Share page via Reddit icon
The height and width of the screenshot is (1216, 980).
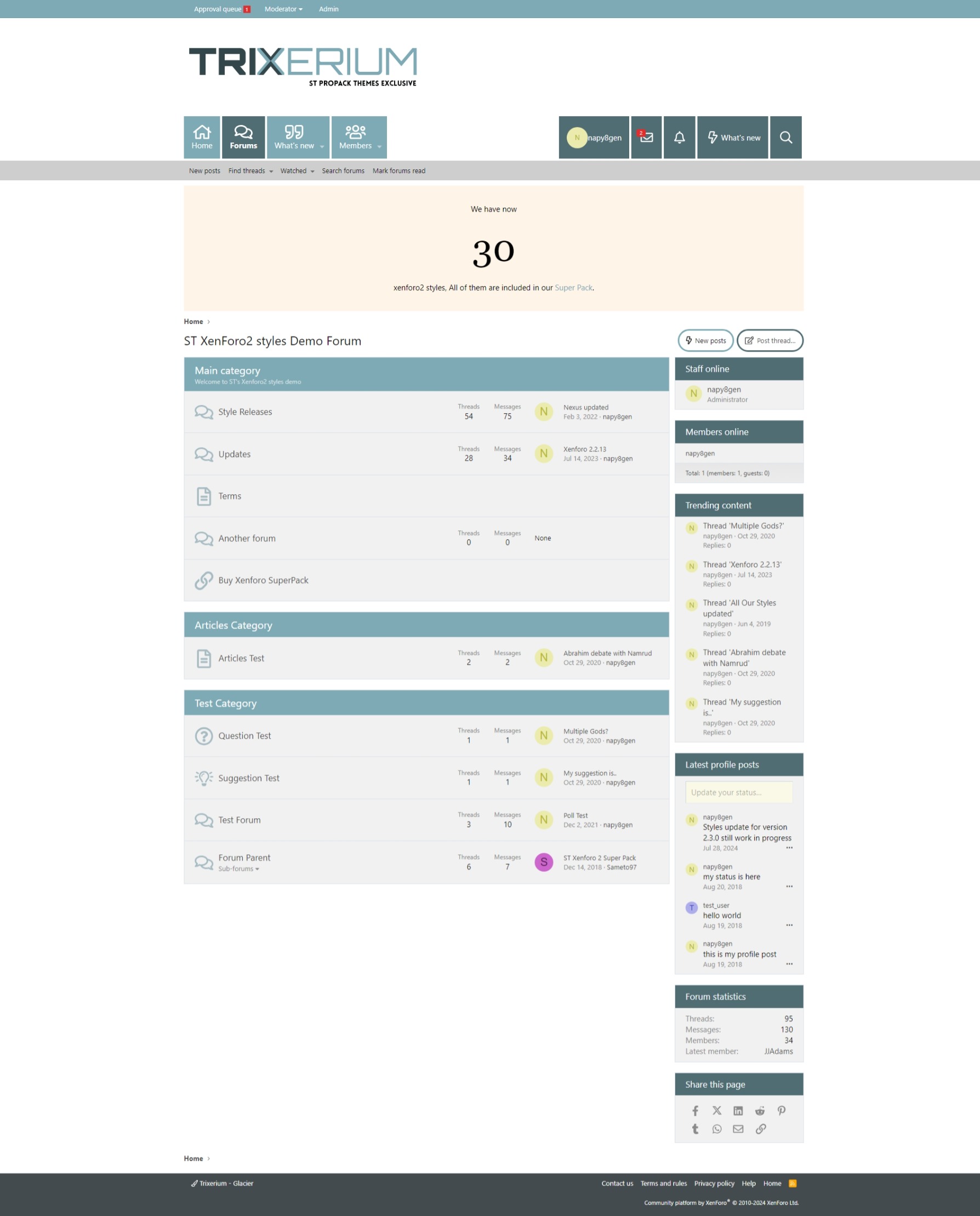760,1110
